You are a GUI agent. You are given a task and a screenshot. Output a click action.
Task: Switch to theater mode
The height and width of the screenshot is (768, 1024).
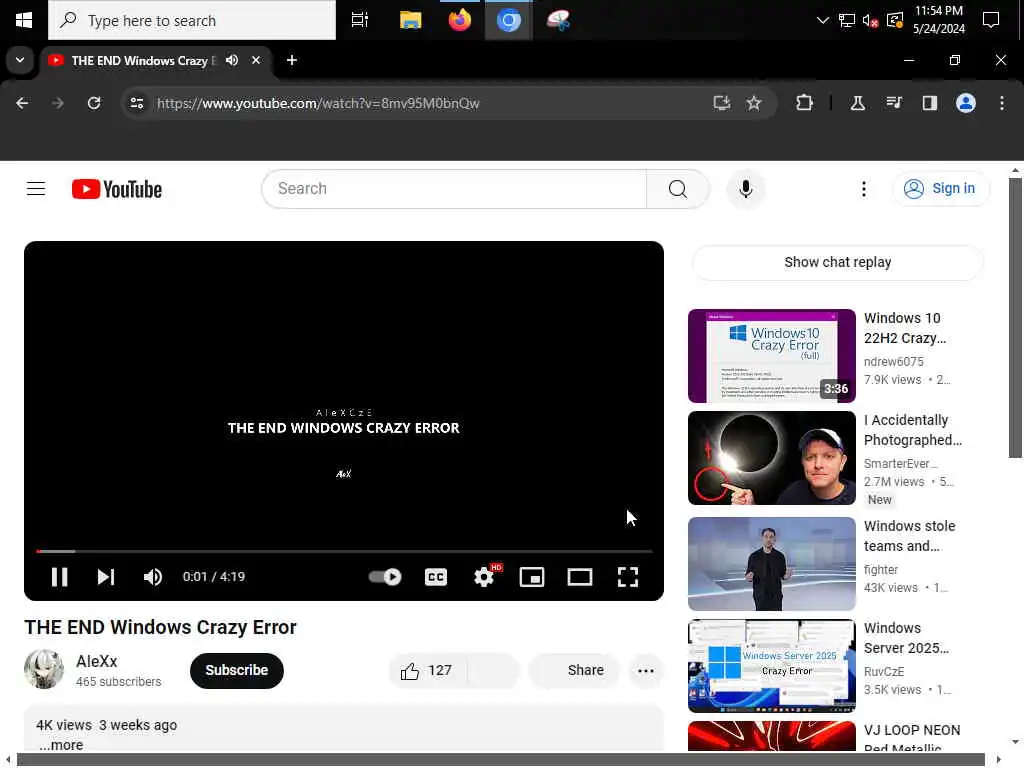(580, 577)
